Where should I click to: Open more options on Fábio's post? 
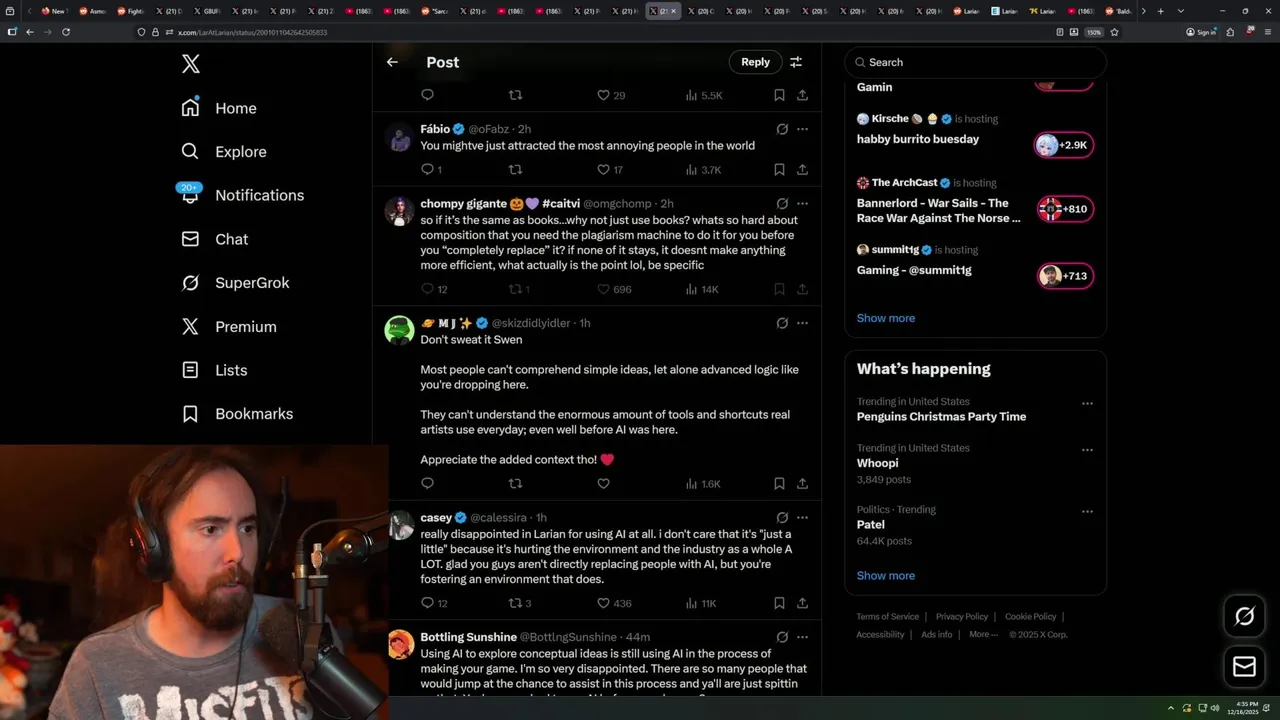pyautogui.click(x=802, y=129)
